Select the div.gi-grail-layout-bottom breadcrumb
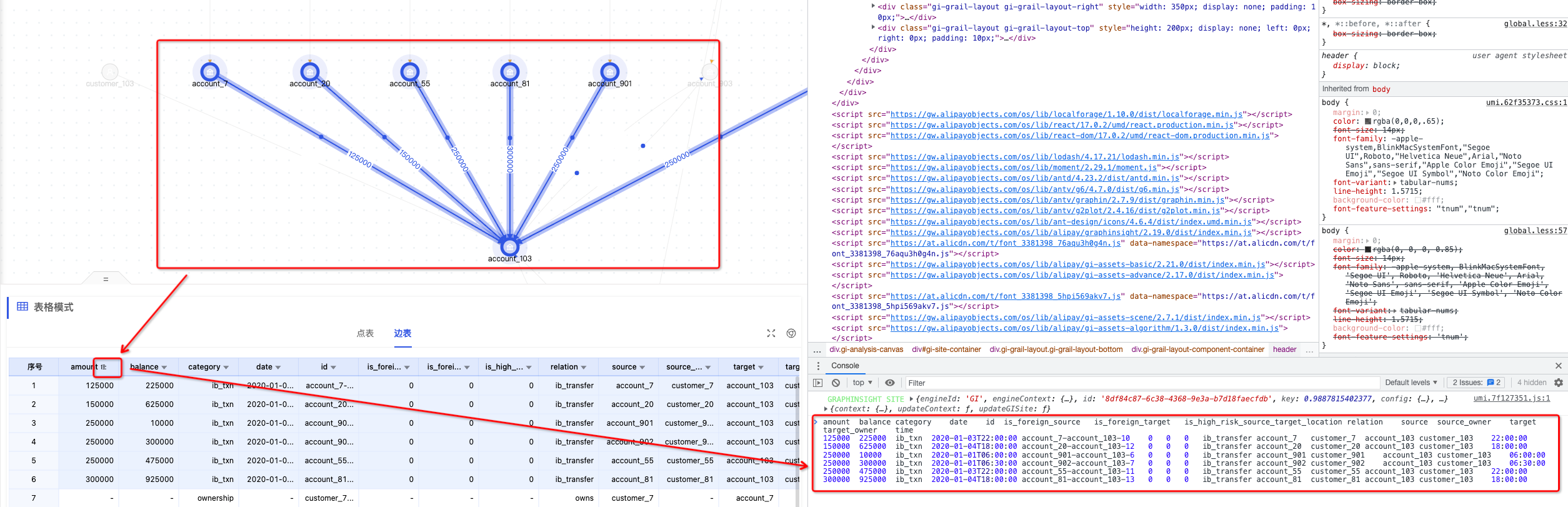The image size is (1568, 507). point(1056,349)
